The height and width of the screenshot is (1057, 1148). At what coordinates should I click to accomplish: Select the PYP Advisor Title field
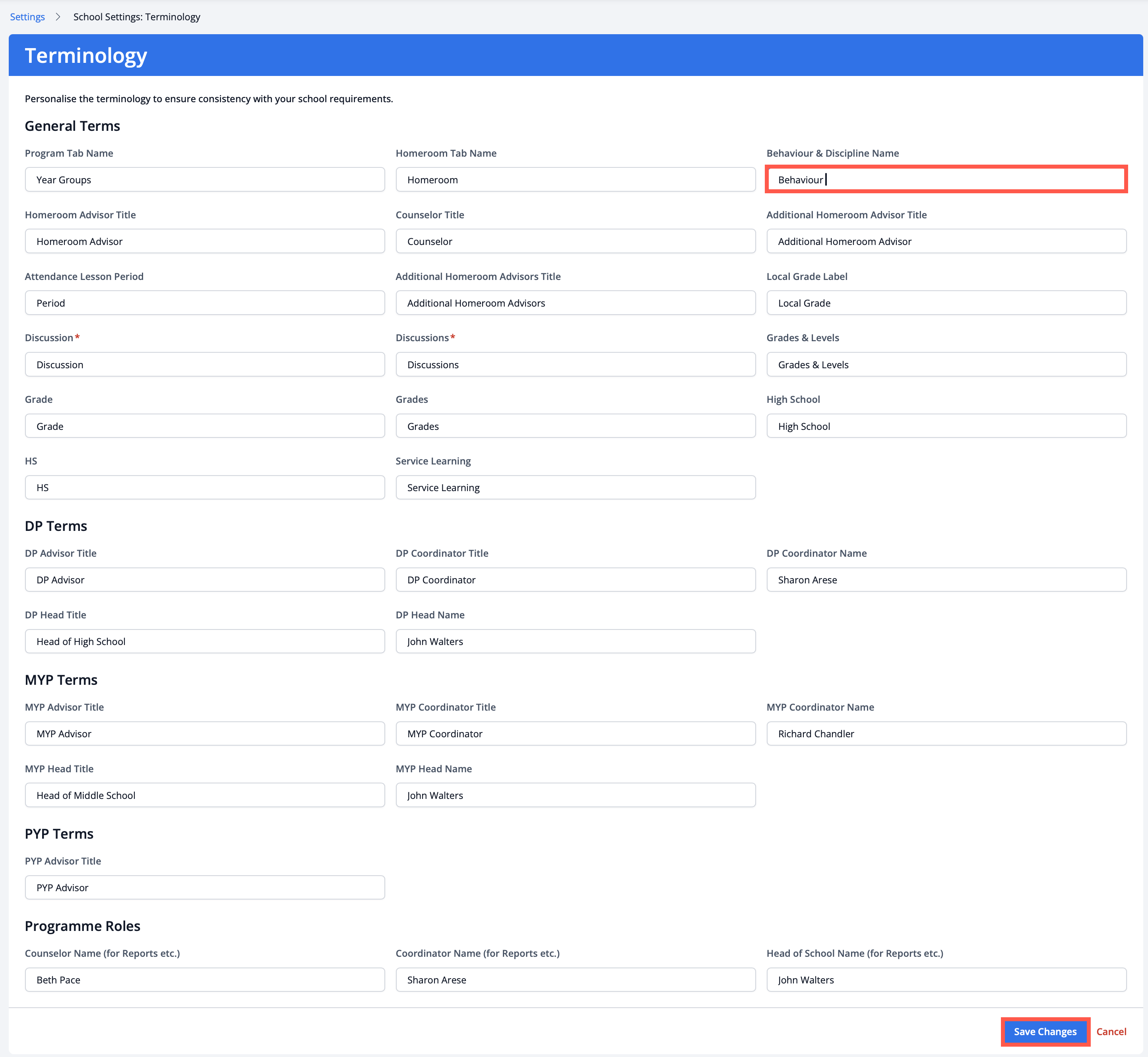click(x=205, y=888)
